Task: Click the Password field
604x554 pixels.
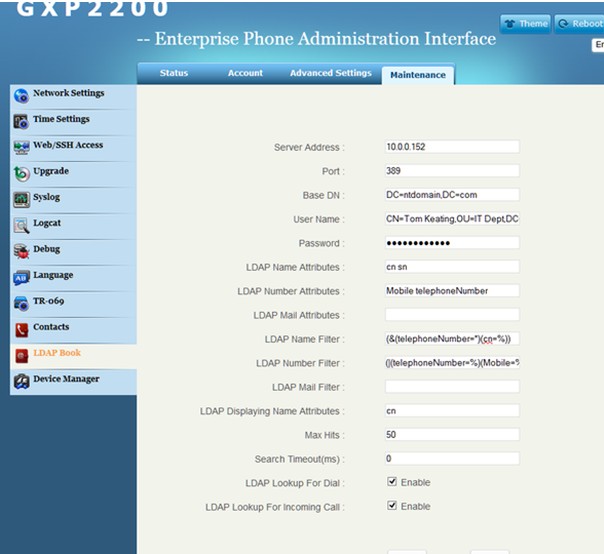Action: click(452, 243)
